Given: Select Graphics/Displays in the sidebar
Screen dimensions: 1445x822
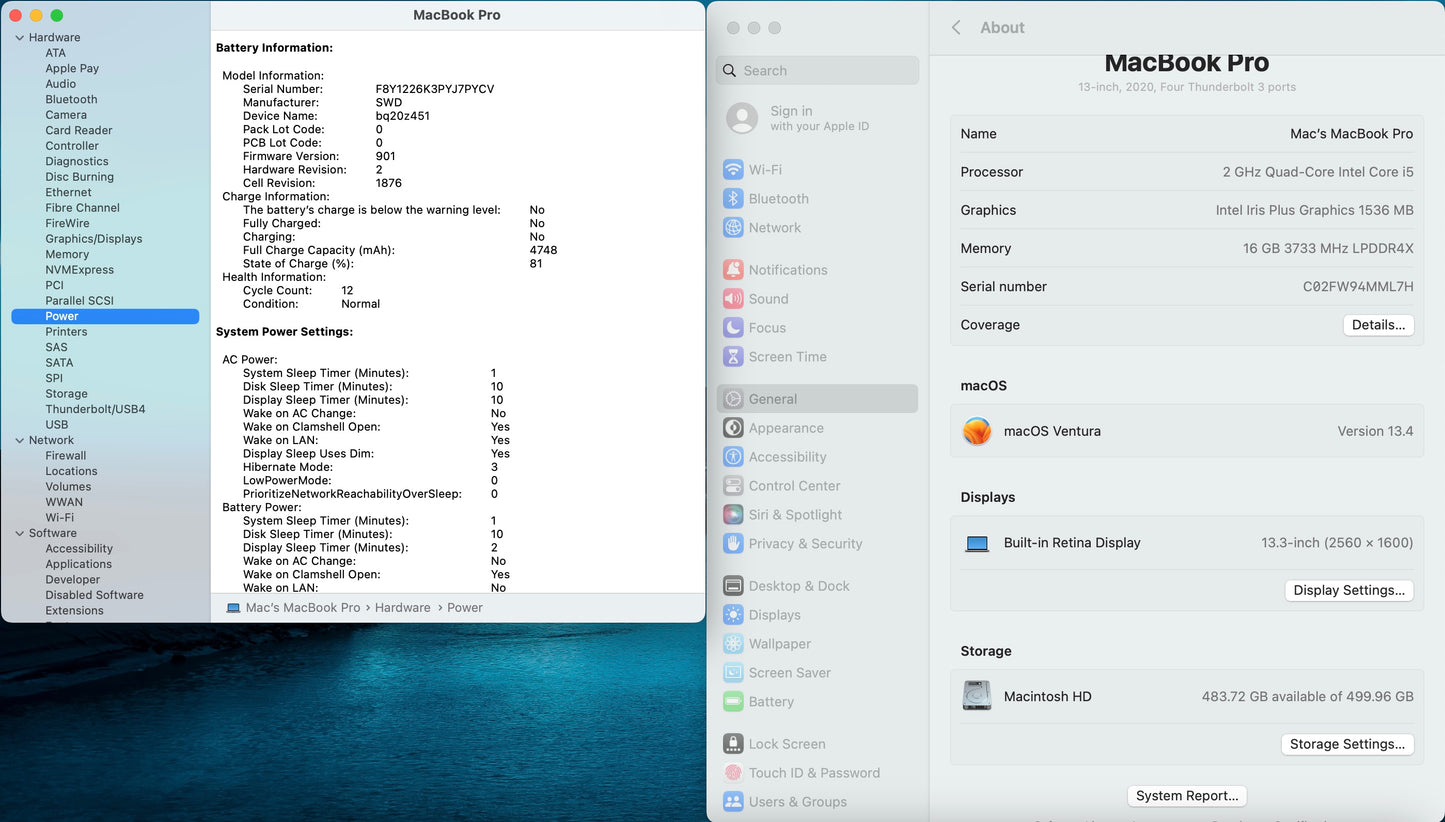Looking at the screenshot, I should tap(94, 239).
